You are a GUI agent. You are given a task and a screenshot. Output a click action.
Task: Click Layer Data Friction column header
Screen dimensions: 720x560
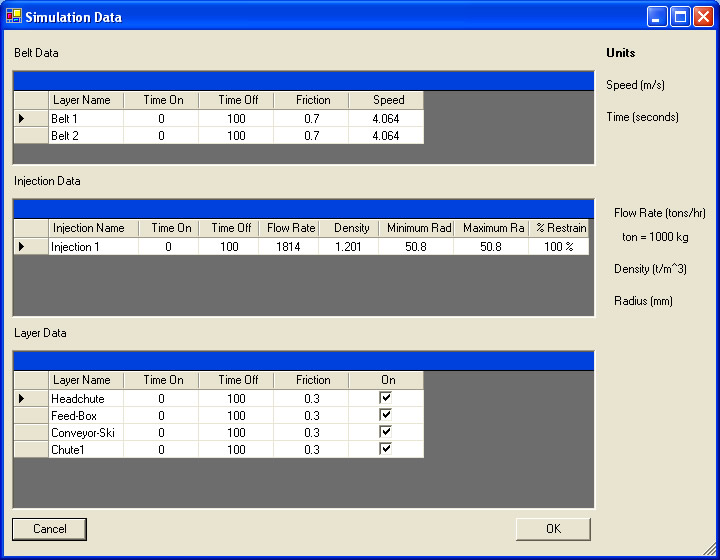(x=312, y=380)
